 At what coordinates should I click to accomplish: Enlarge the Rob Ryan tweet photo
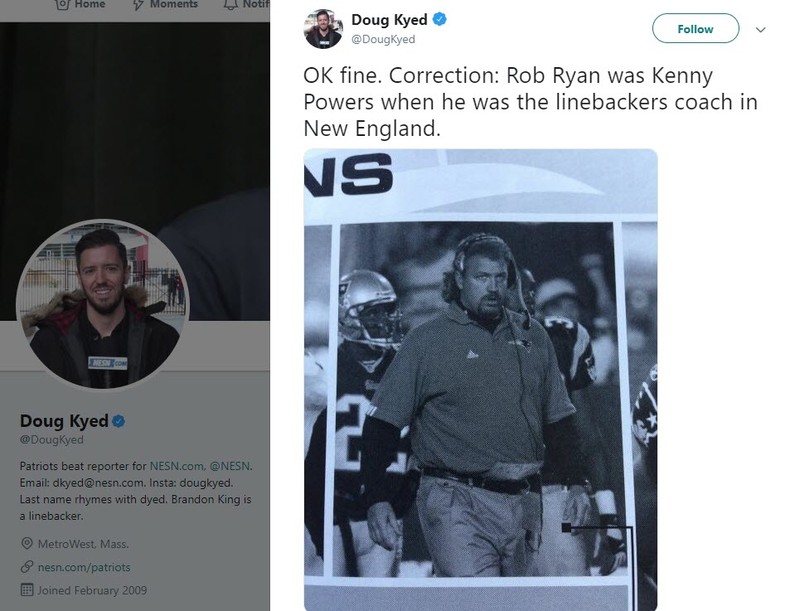pyautogui.click(x=481, y=380)
